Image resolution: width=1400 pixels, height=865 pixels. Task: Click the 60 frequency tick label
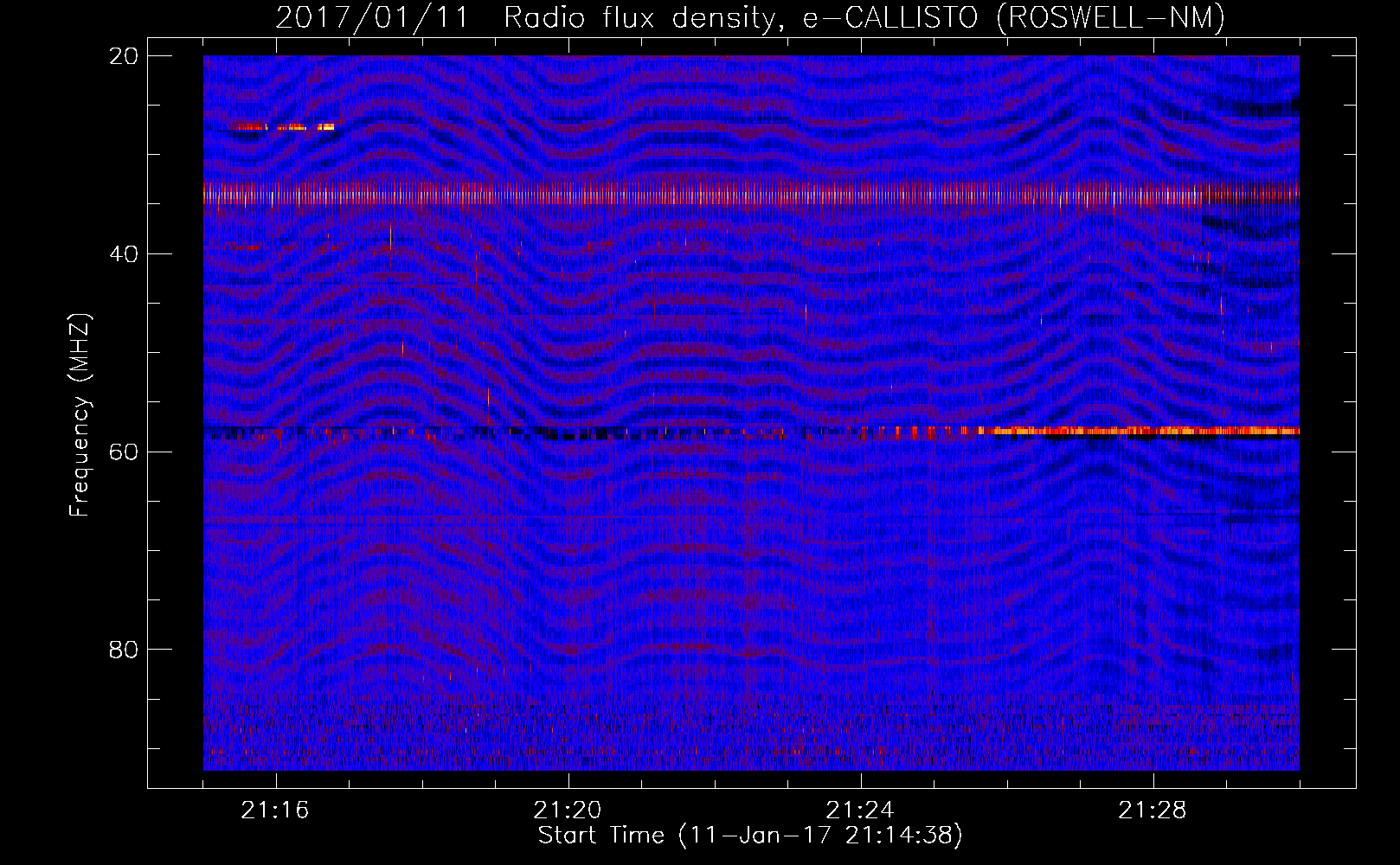coord(124,452)
